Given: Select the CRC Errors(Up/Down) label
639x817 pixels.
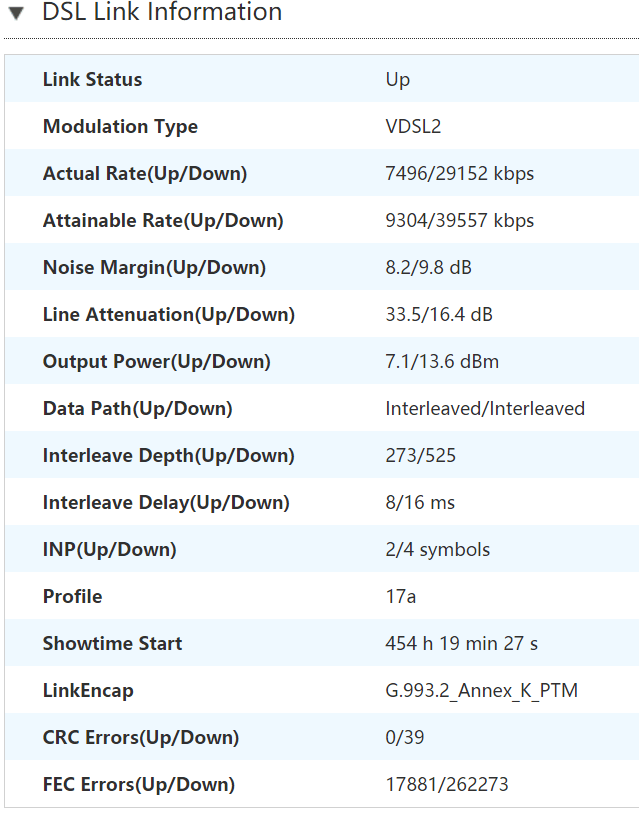Looking at the screenshot, I should click(x=140, y=738).
